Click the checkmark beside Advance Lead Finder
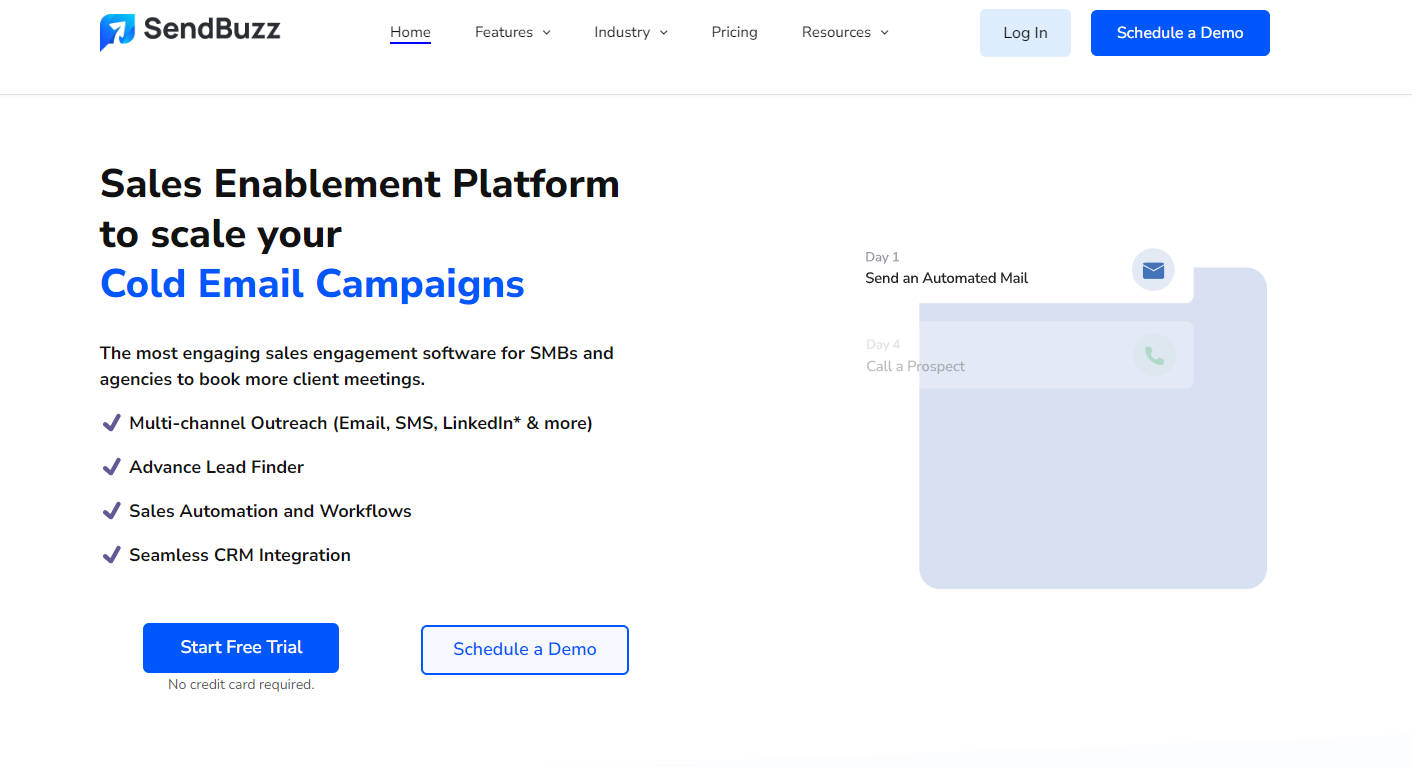Screen dimensions: 1412x767 click(112, 467)
